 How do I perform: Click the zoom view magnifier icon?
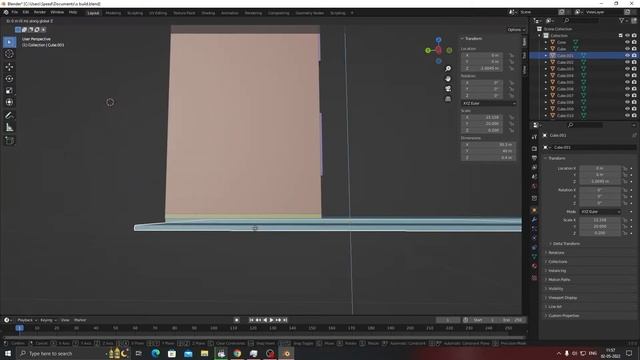[448, 69]
